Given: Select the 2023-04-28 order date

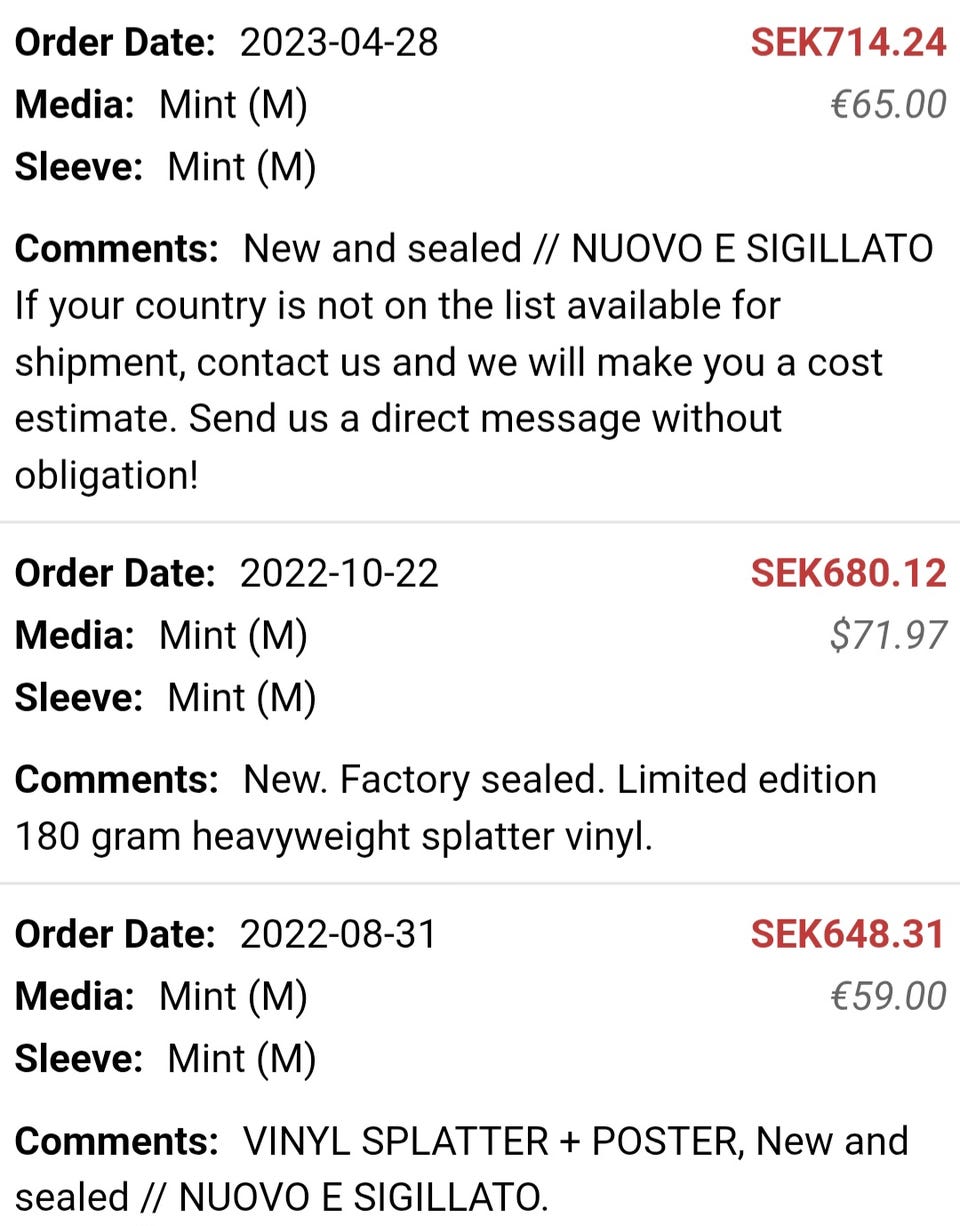Looking at the screenshot, I should coord(339,43).
